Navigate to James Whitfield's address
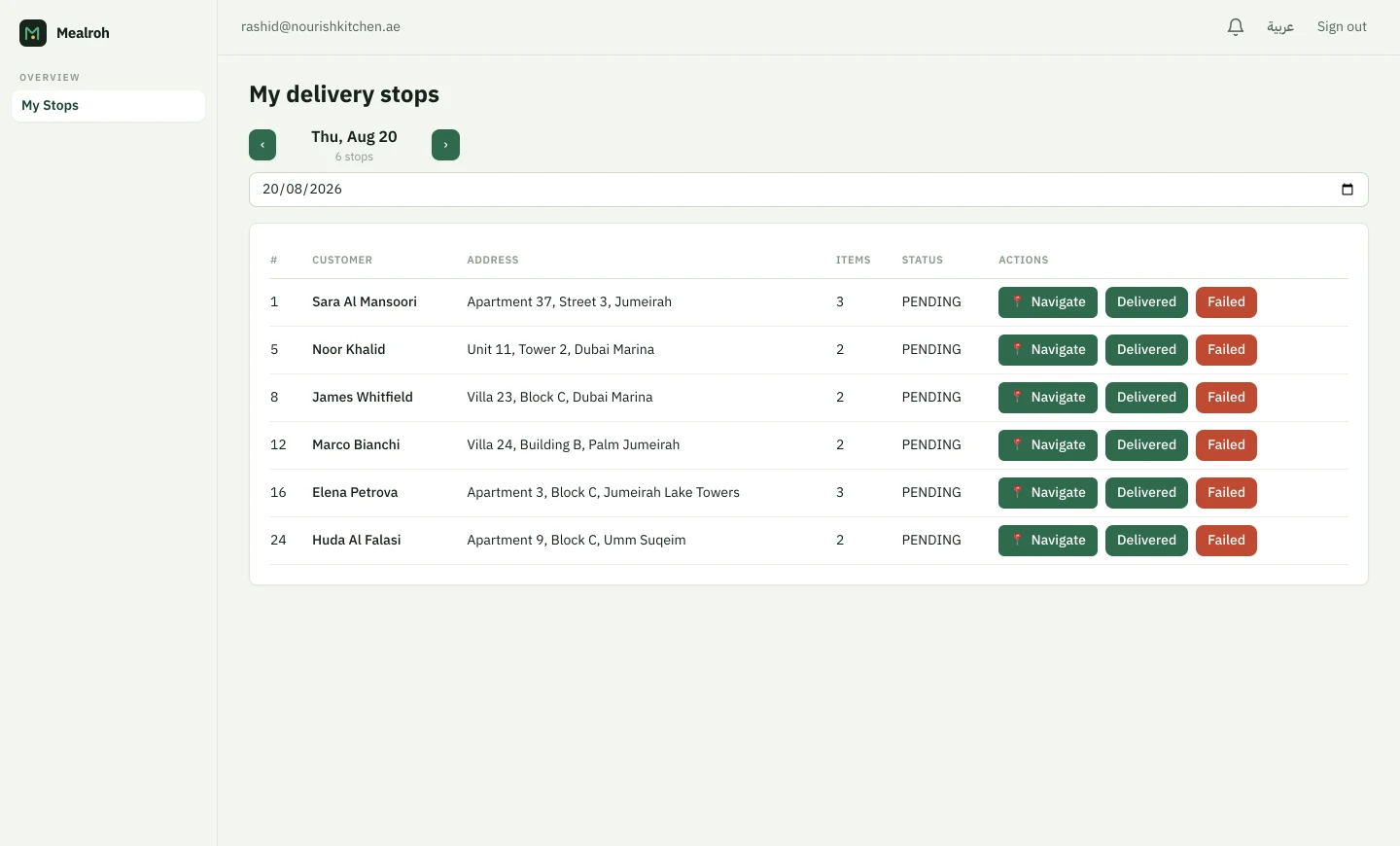This screenshot has height=846, width=1400. (1048, 398)
